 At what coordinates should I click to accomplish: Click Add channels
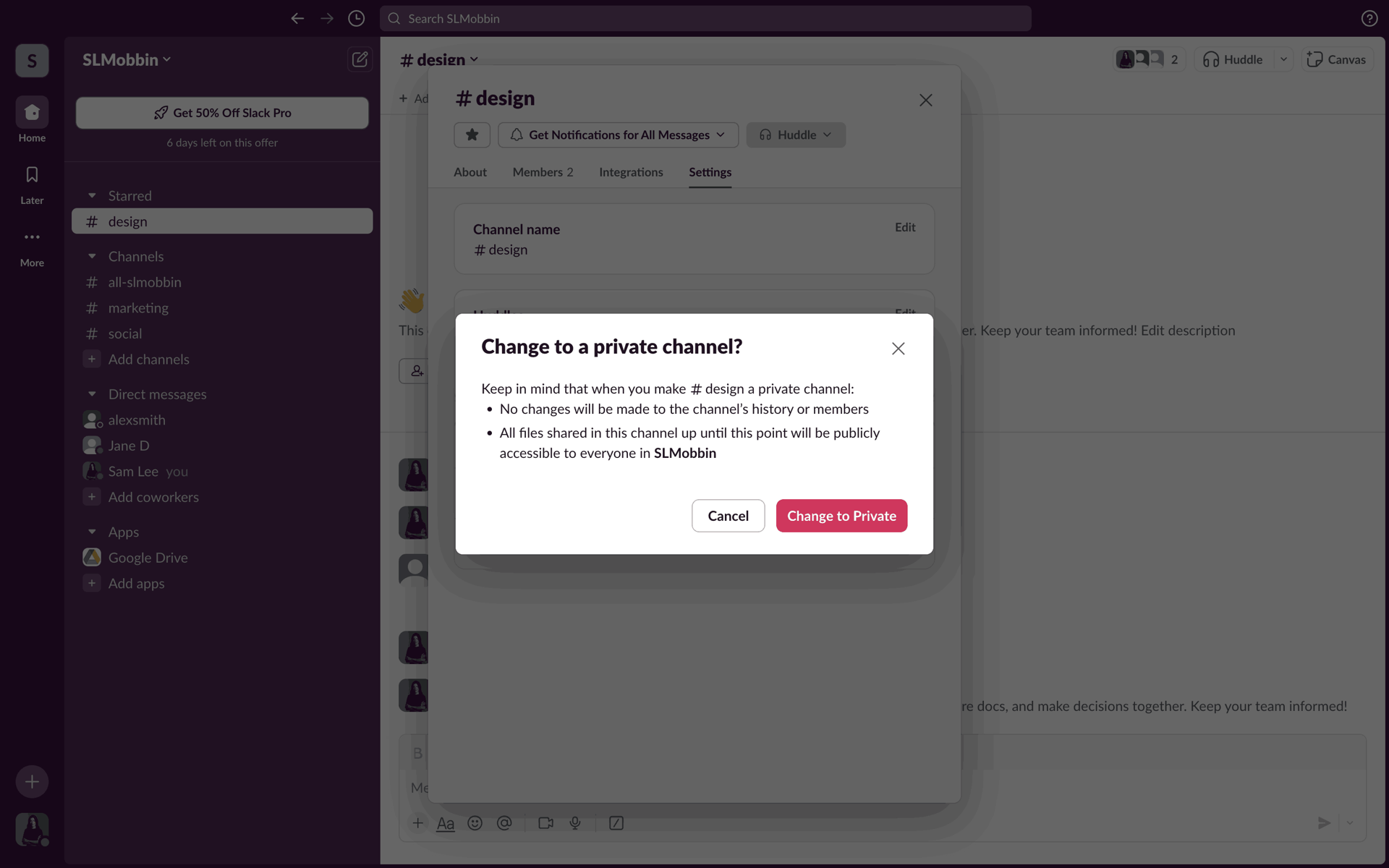click(x=222, y=359)
